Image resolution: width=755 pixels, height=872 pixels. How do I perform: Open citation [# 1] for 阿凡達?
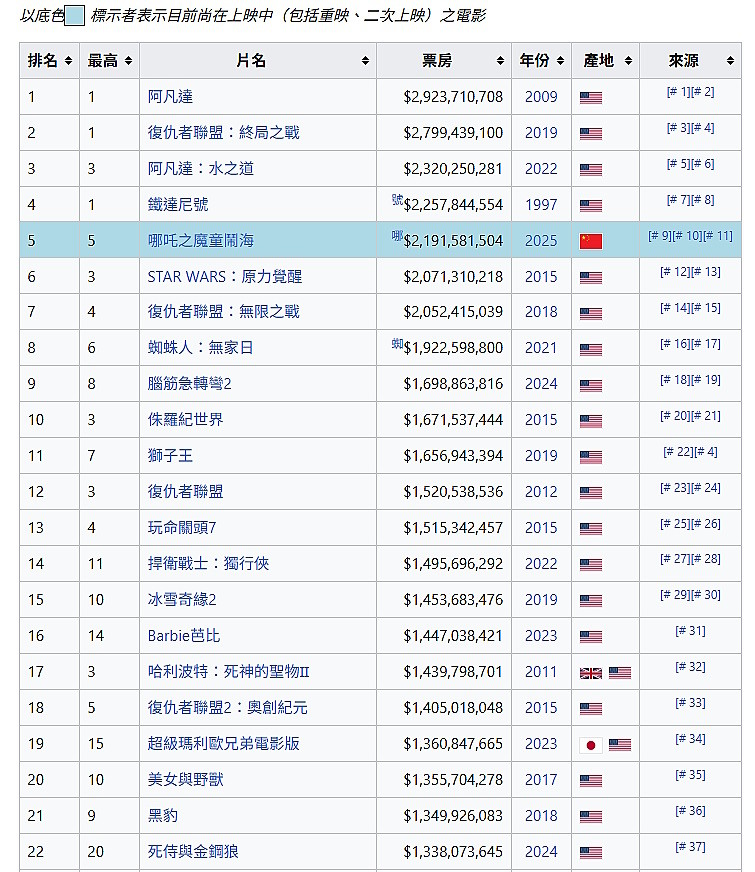678,92
